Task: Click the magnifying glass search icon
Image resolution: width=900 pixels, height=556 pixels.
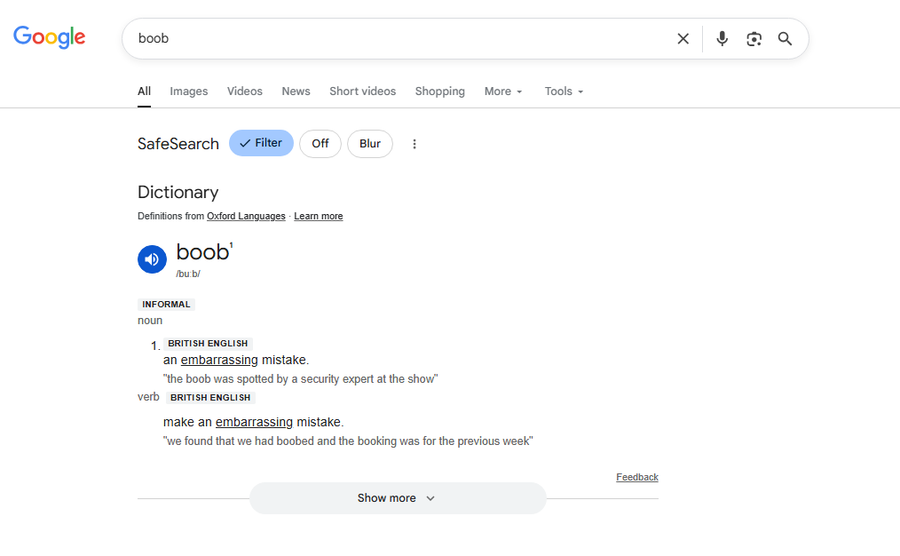Action: click(x=785, y=39)
